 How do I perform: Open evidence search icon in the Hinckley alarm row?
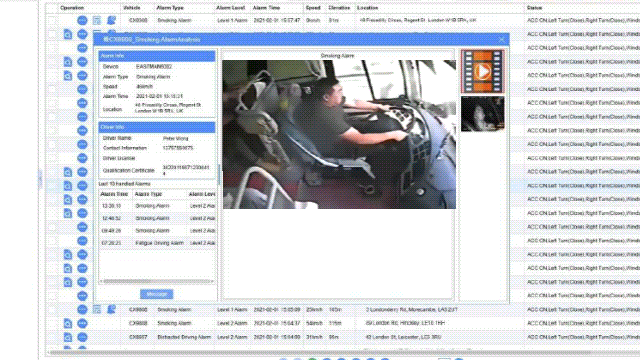68,323
